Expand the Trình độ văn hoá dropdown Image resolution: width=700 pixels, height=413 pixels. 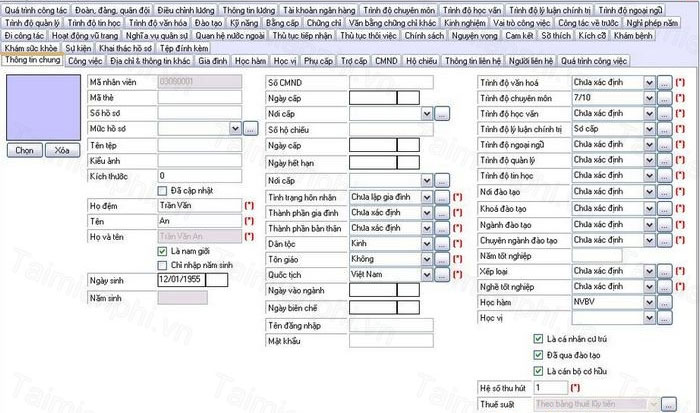(649, 83)
